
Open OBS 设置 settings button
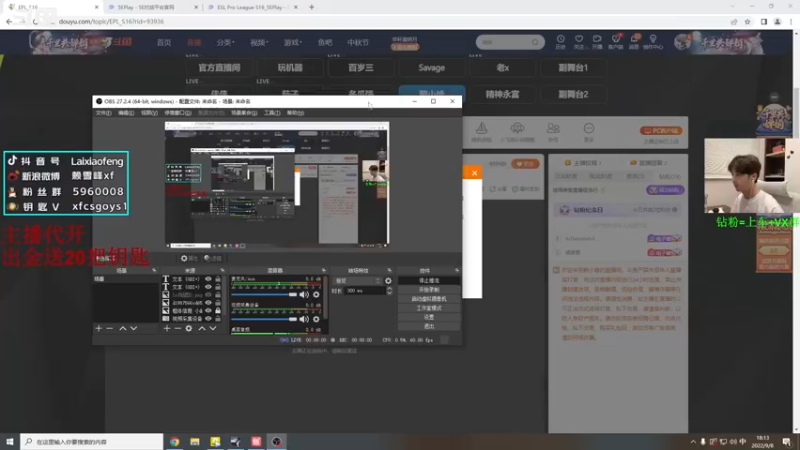pyautogui.click(x=429, y=317)
